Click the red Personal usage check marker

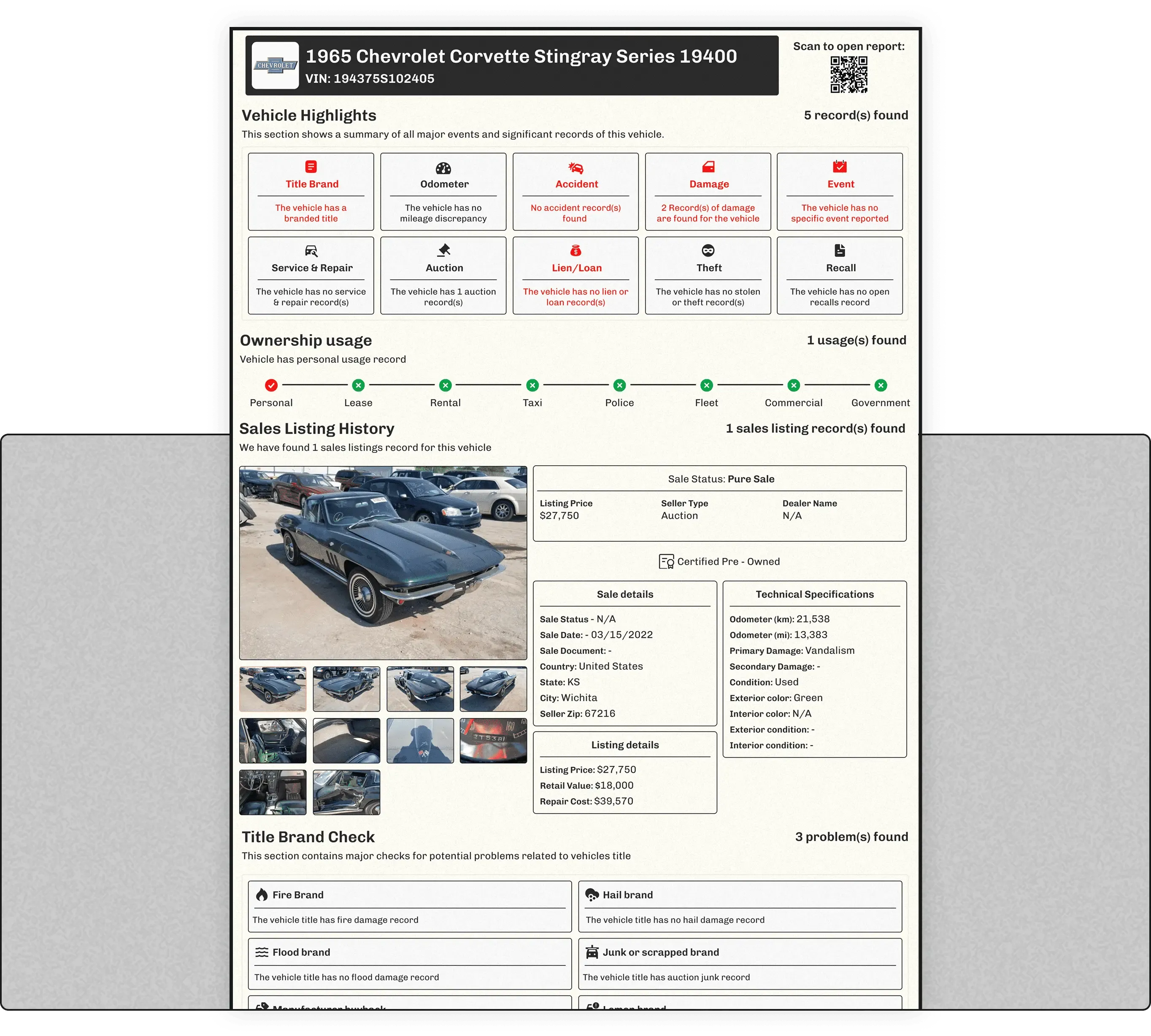click(x=272, y=386)
